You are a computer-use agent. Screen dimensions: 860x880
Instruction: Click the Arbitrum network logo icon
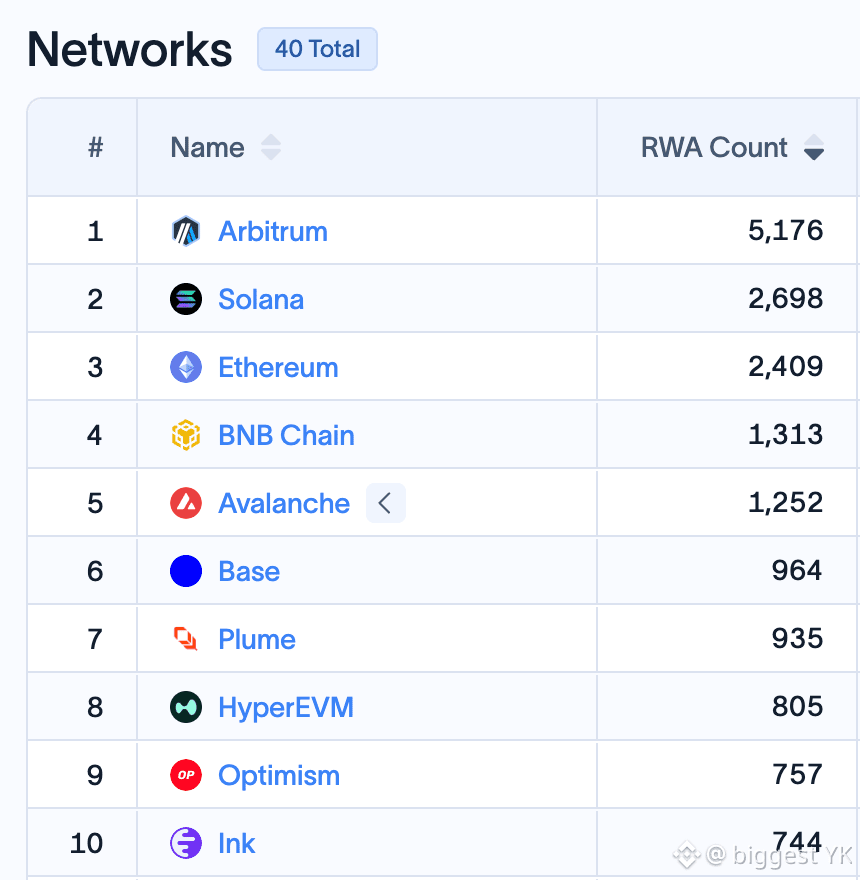[186, 231]
